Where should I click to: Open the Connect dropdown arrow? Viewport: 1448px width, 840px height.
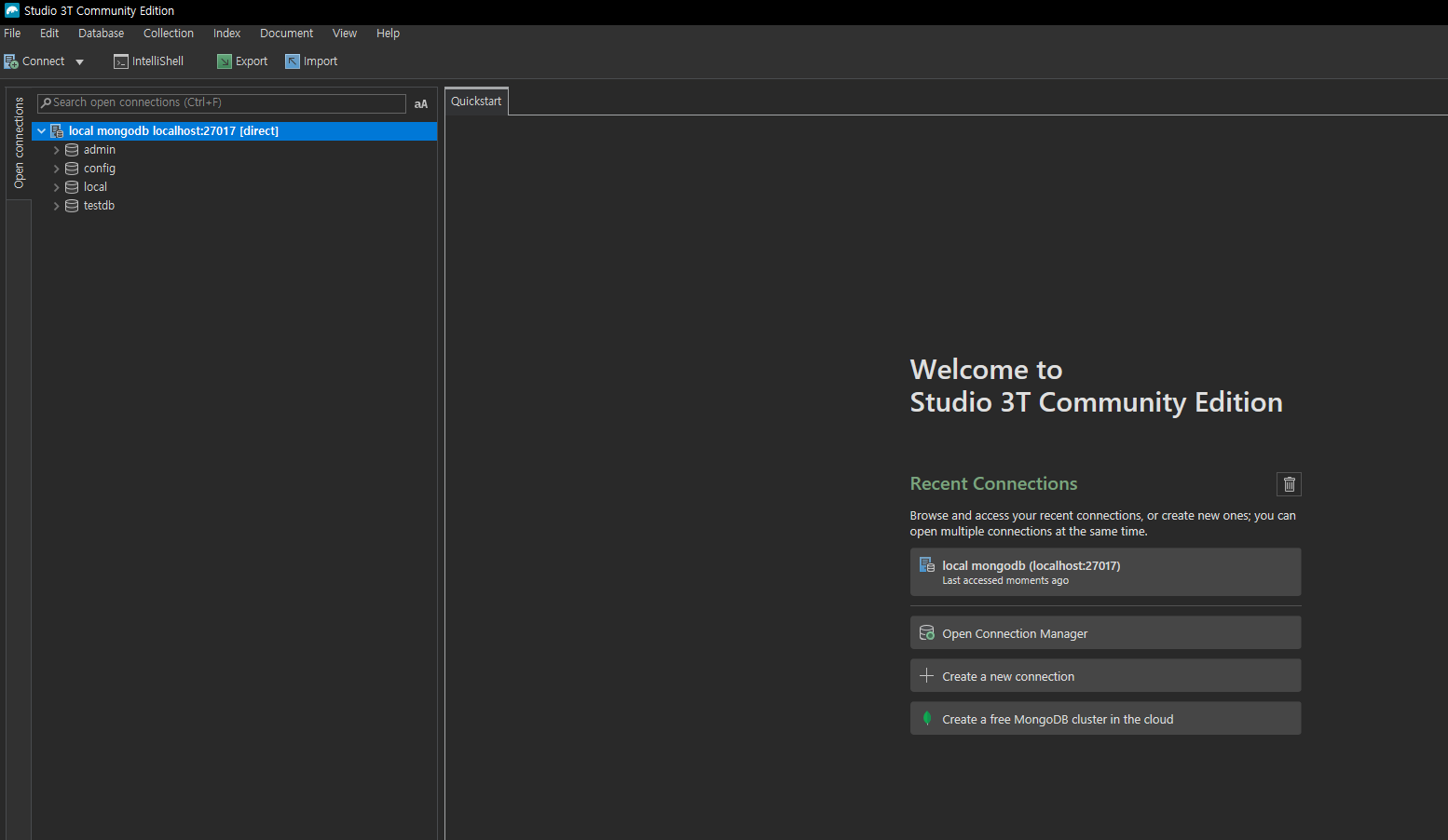[x=79, y=62]
